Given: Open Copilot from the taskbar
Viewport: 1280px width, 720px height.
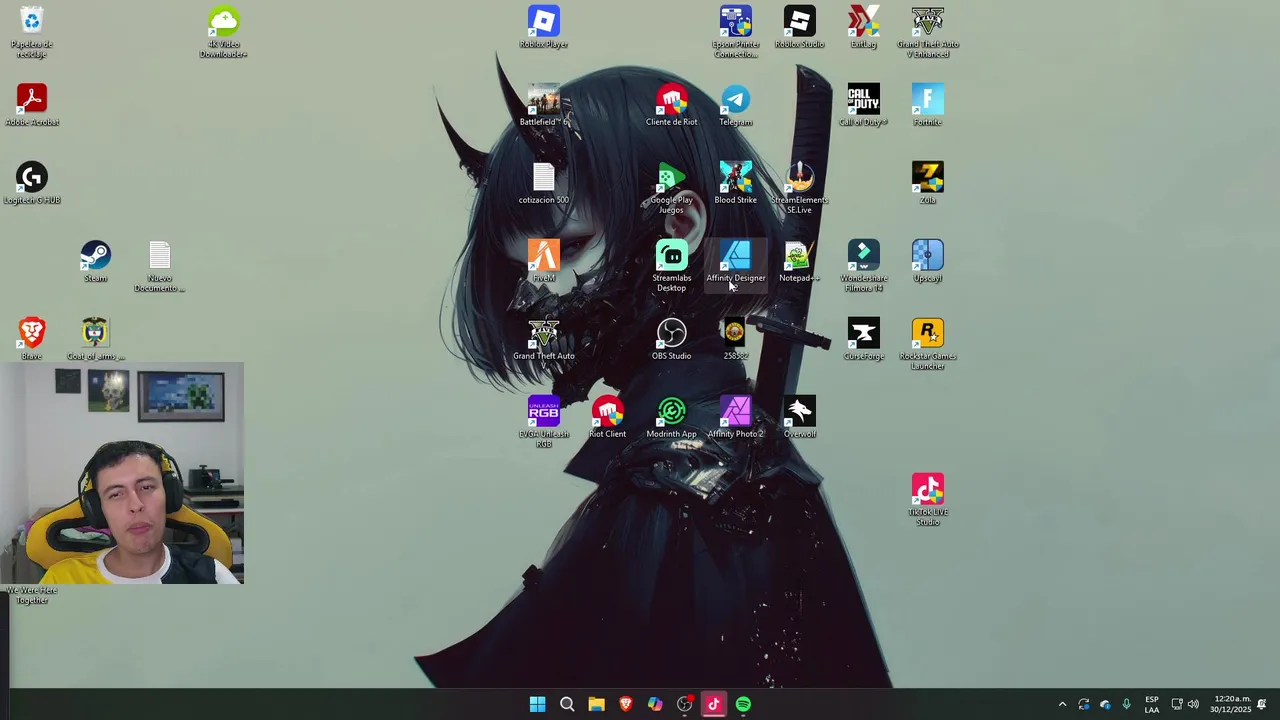Looking at the screenshot, I should click(655, 704).
